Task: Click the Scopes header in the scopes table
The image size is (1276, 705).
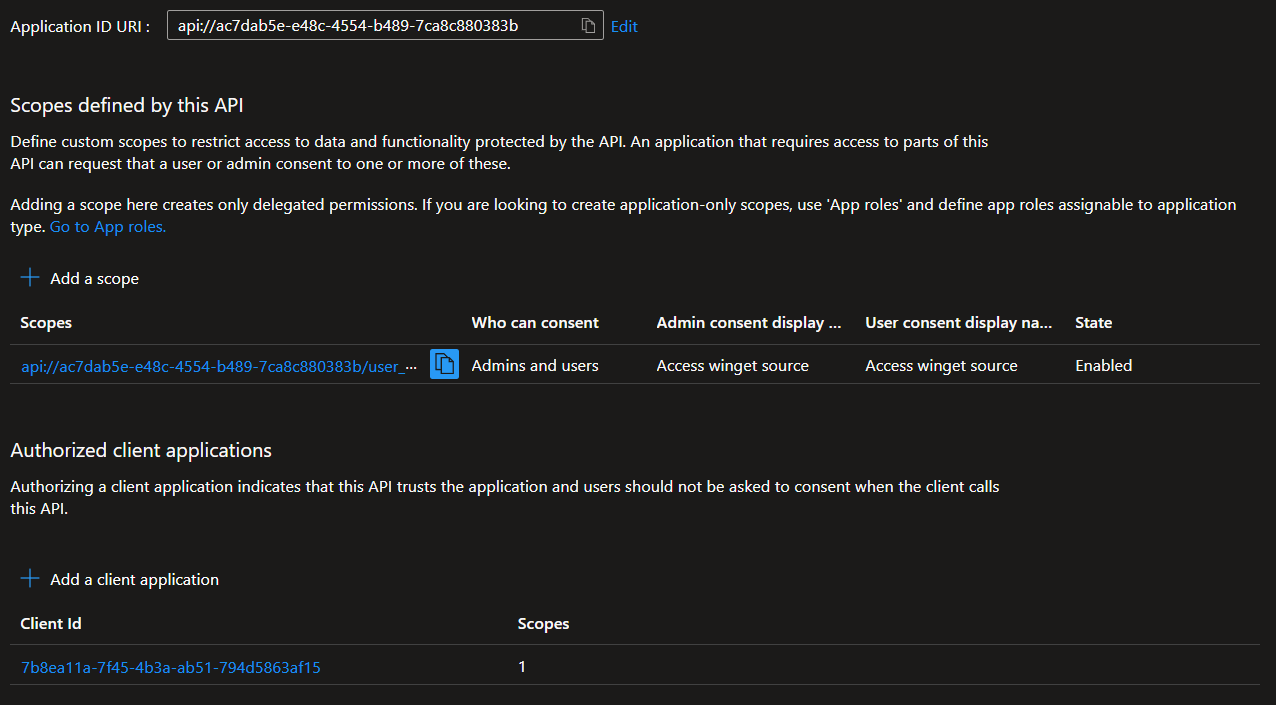Action: (x=46, y=323)
